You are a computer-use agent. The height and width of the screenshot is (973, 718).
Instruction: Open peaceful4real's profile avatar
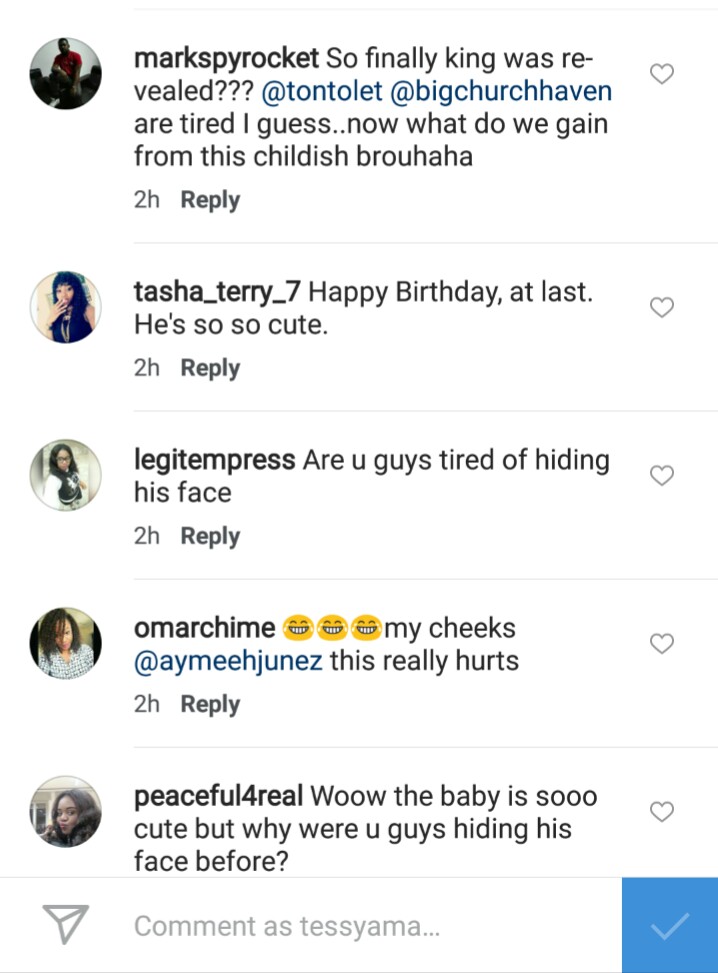pyautogui.click(x=66, y=811)
